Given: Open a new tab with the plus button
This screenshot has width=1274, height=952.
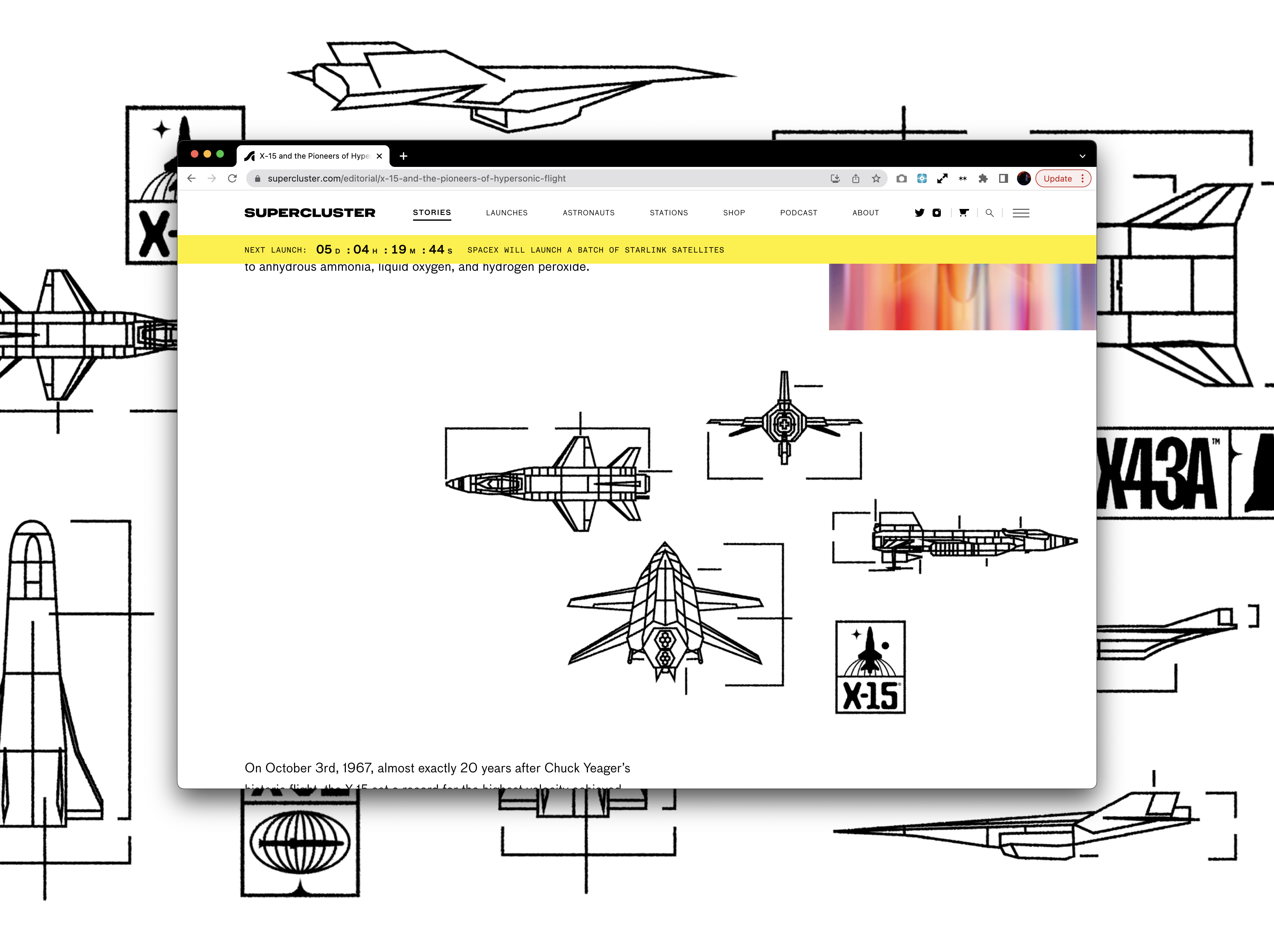Looking at the screenshot, I should (x=404, y=156).
